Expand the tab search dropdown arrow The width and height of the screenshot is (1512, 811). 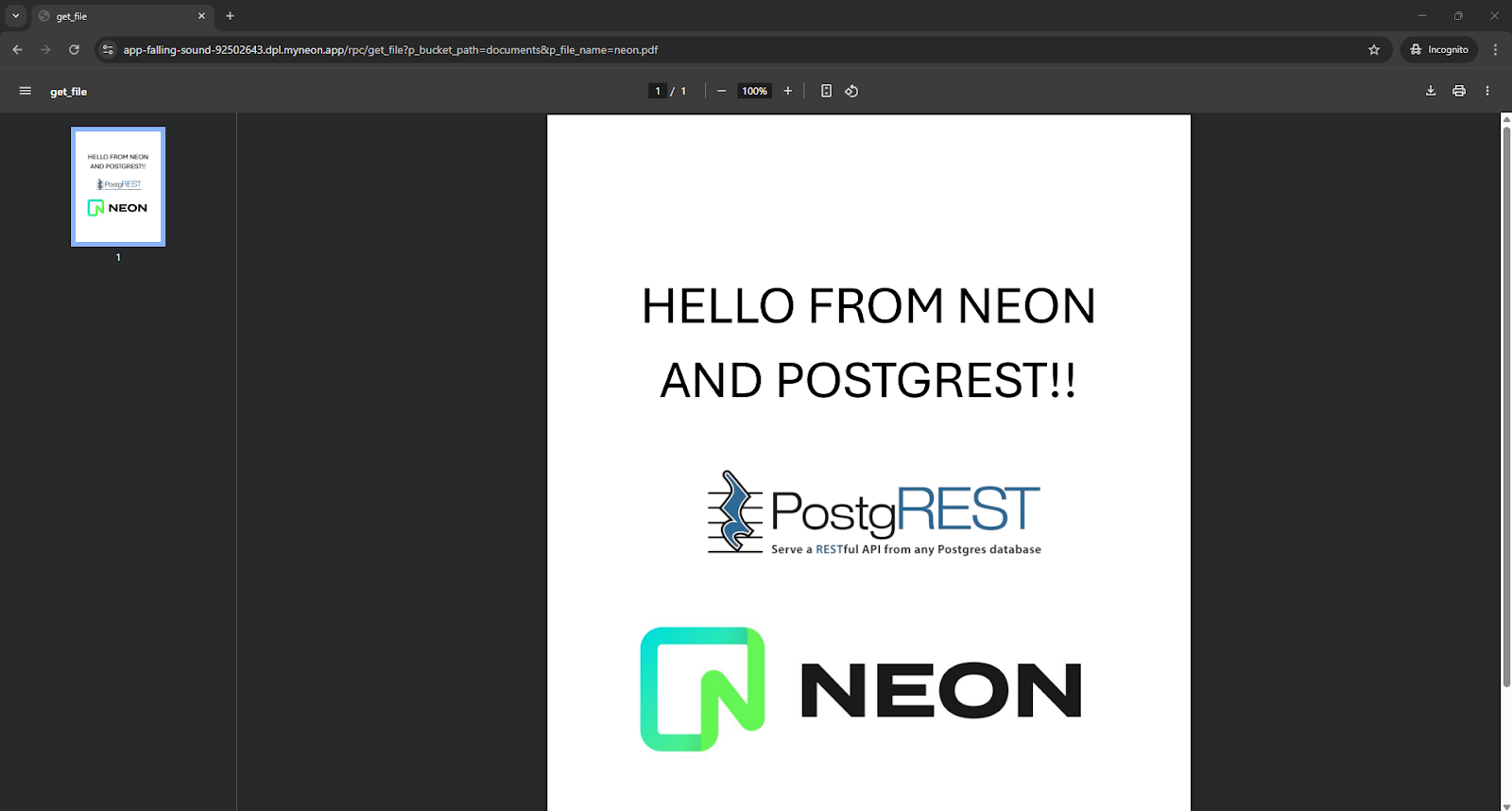click(x=15, y=16)
